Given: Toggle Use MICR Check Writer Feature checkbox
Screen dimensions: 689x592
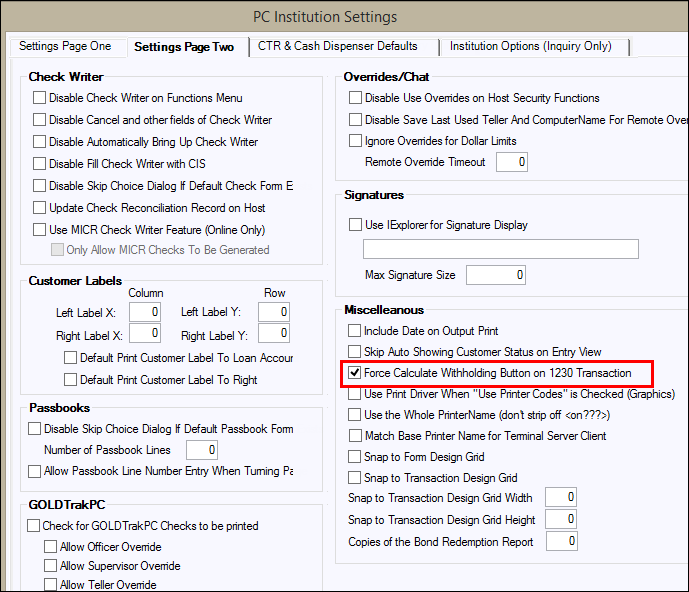Looking at the screenshot, I should pyautogui.click(x=40, y=229).
